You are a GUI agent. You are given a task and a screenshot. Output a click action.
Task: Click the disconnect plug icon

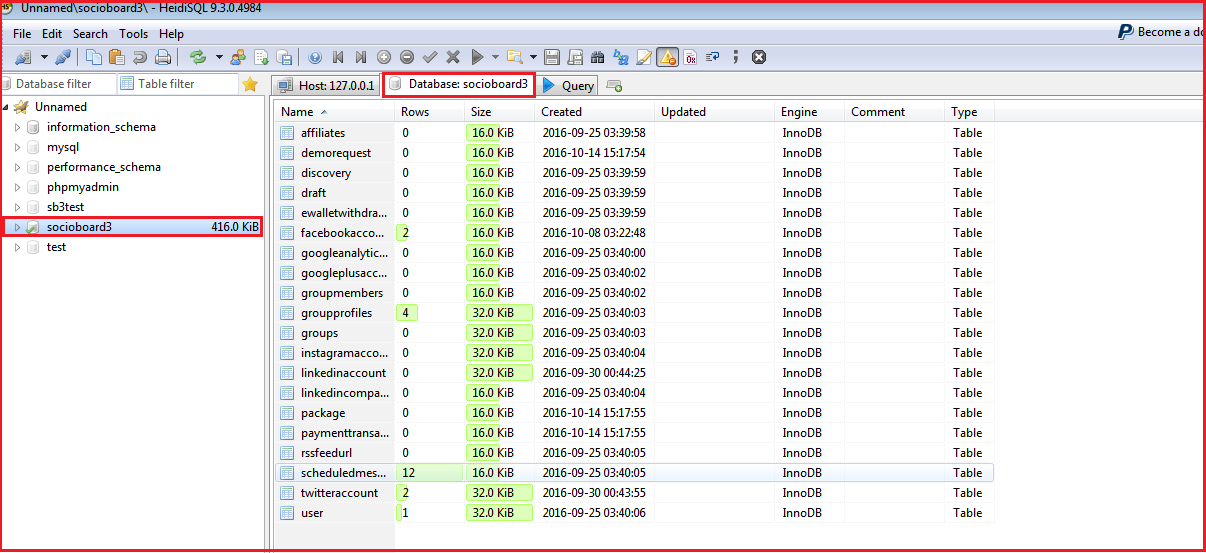[63, 57]
